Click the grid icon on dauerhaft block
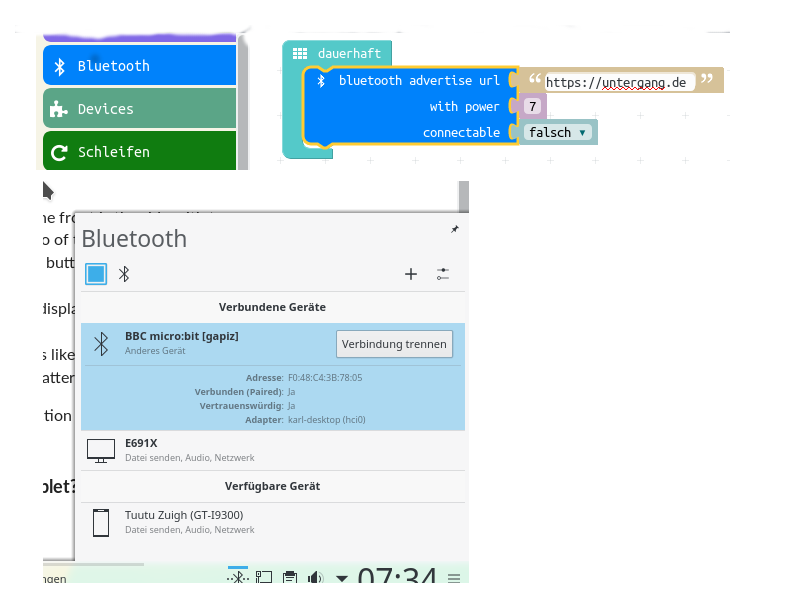 [299, 53]
